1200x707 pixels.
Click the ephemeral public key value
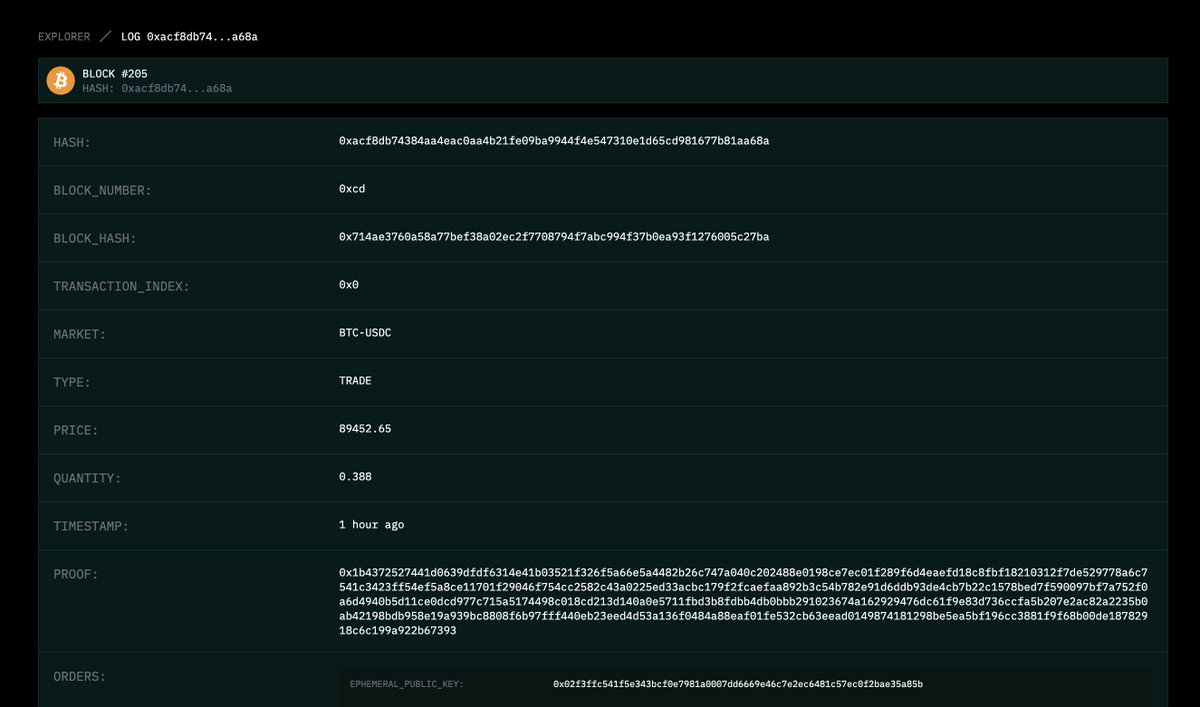(x=738, y=684)
